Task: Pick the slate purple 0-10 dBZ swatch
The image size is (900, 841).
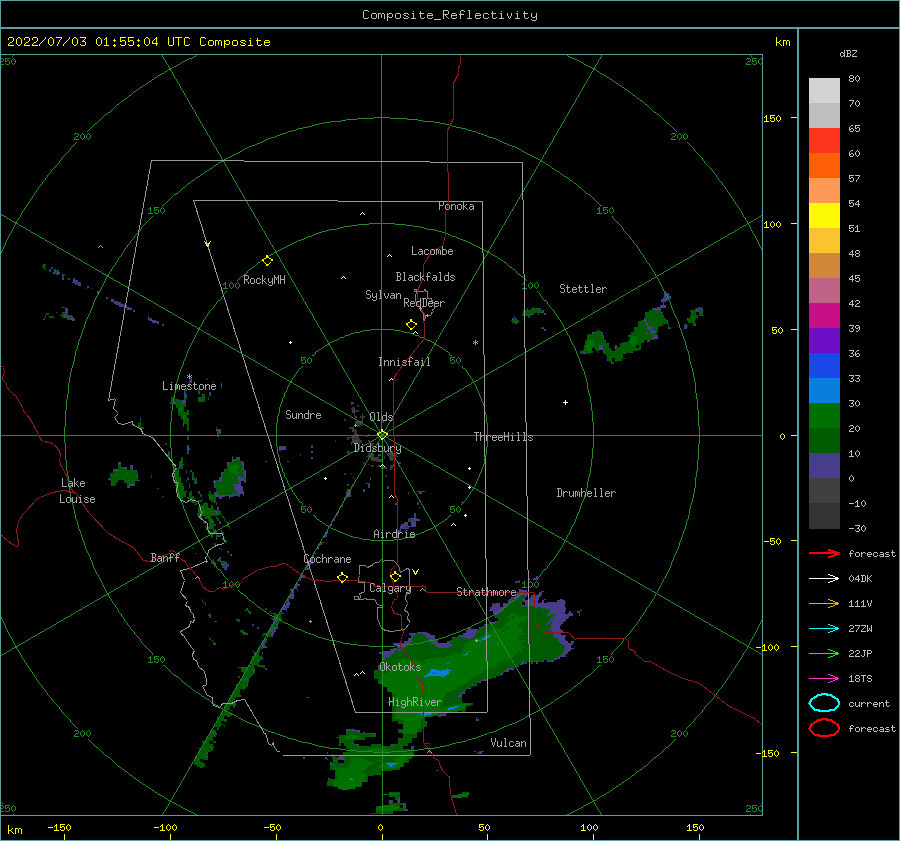Action: click(824, 466)
